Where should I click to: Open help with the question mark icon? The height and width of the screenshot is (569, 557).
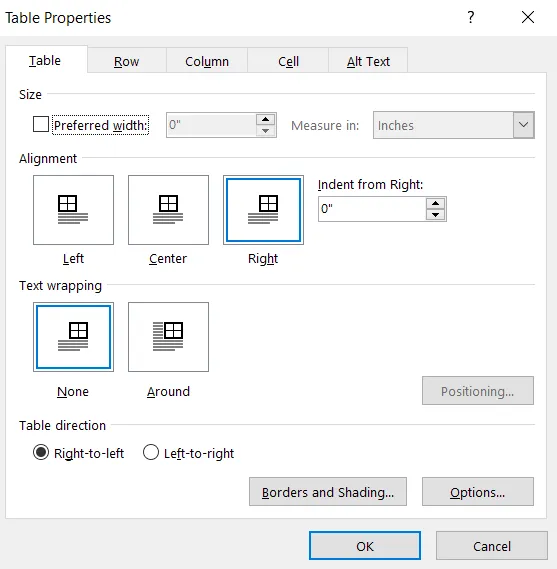(x=471, y=17)
